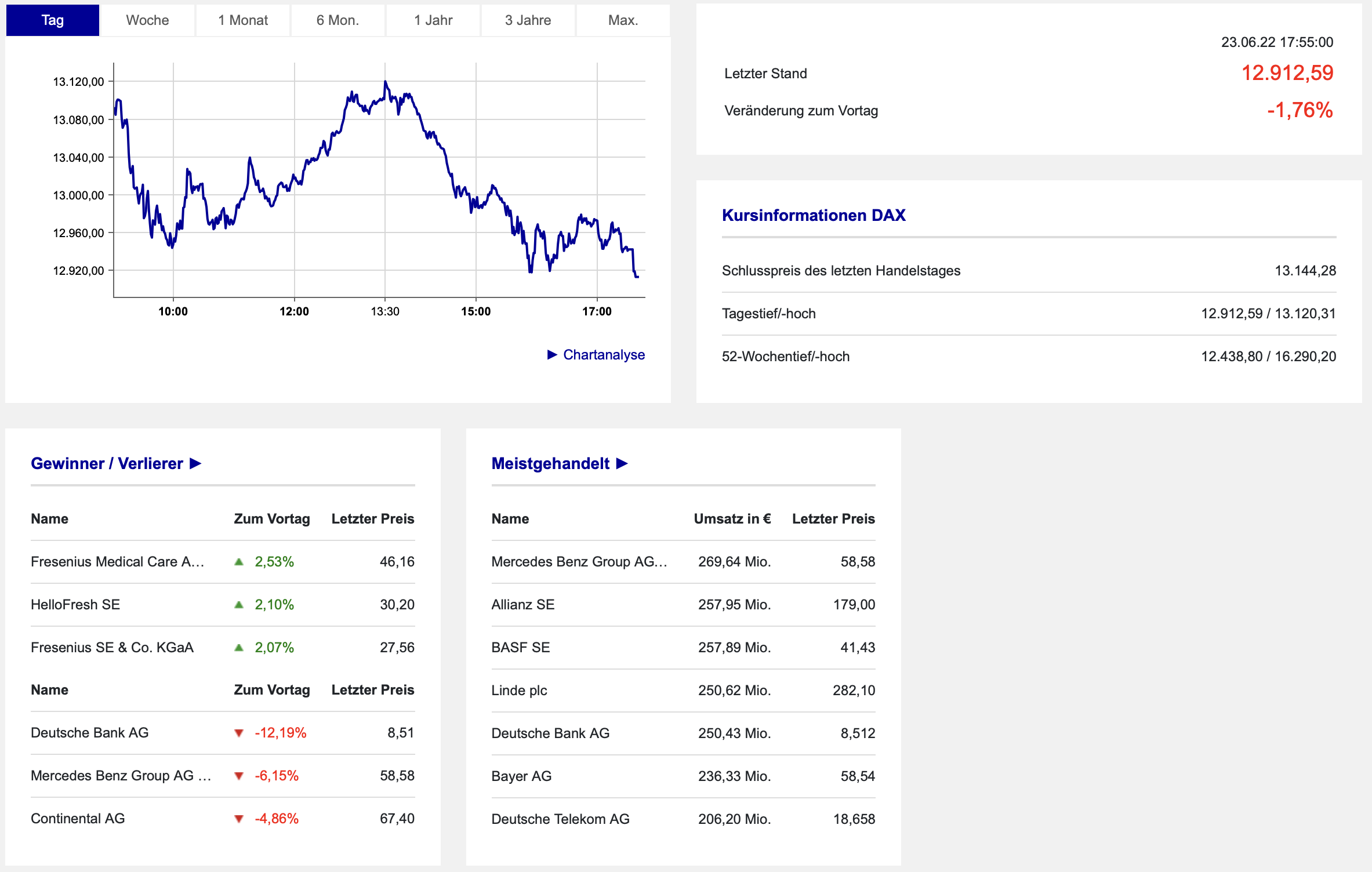Click the red down arrow for Deutsche Bank AG
The width and height of the screenshot is (1372, 872).
239,733
